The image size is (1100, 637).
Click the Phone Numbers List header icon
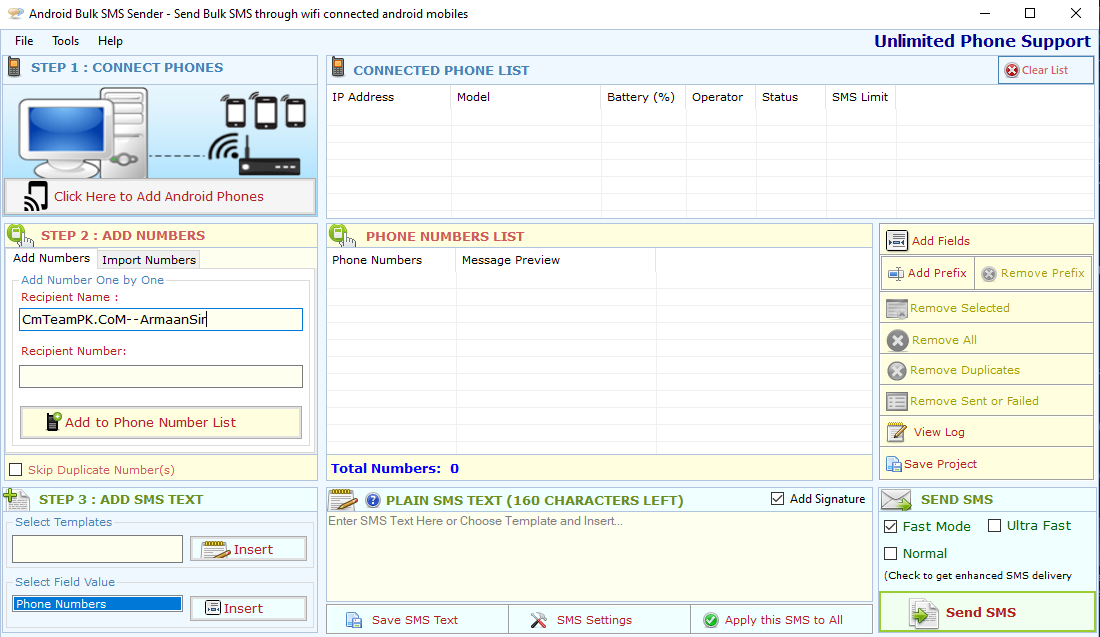[342, 236]
